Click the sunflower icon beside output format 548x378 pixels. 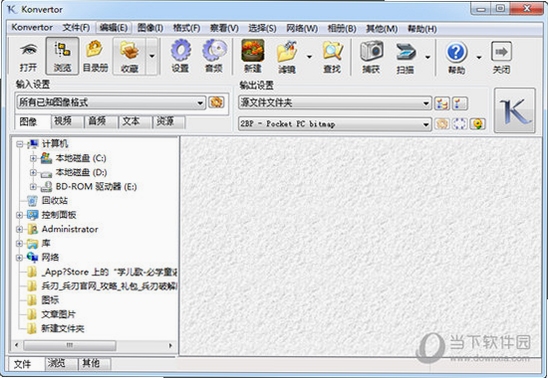478,124
